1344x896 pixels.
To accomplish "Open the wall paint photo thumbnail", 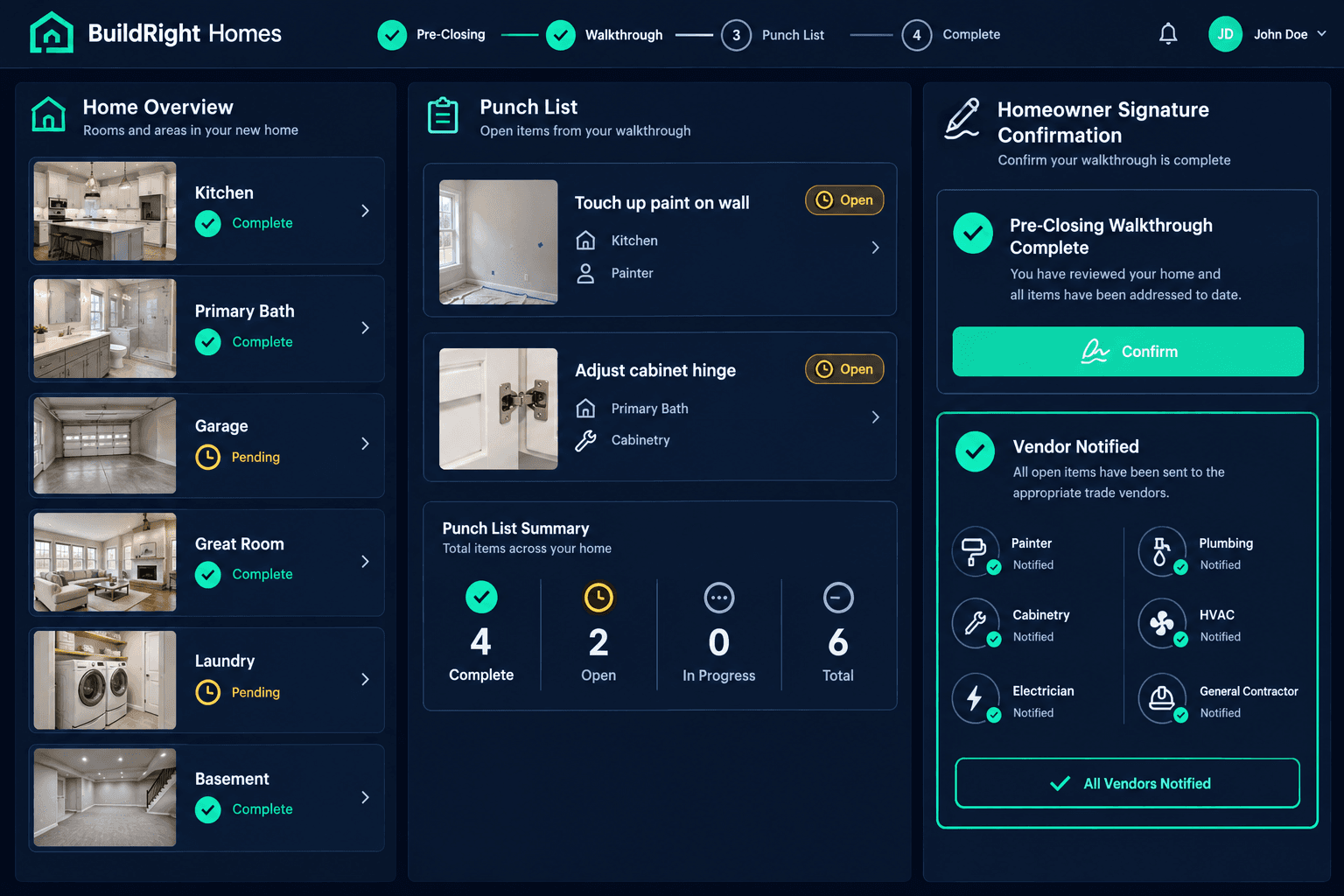I will [499, 242].
